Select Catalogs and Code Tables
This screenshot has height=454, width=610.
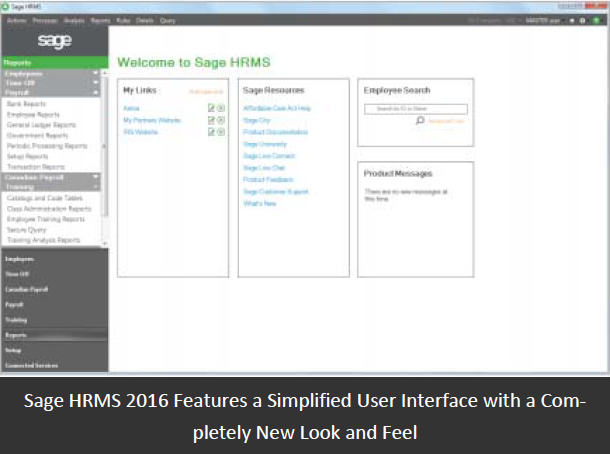tap(45, 198)
